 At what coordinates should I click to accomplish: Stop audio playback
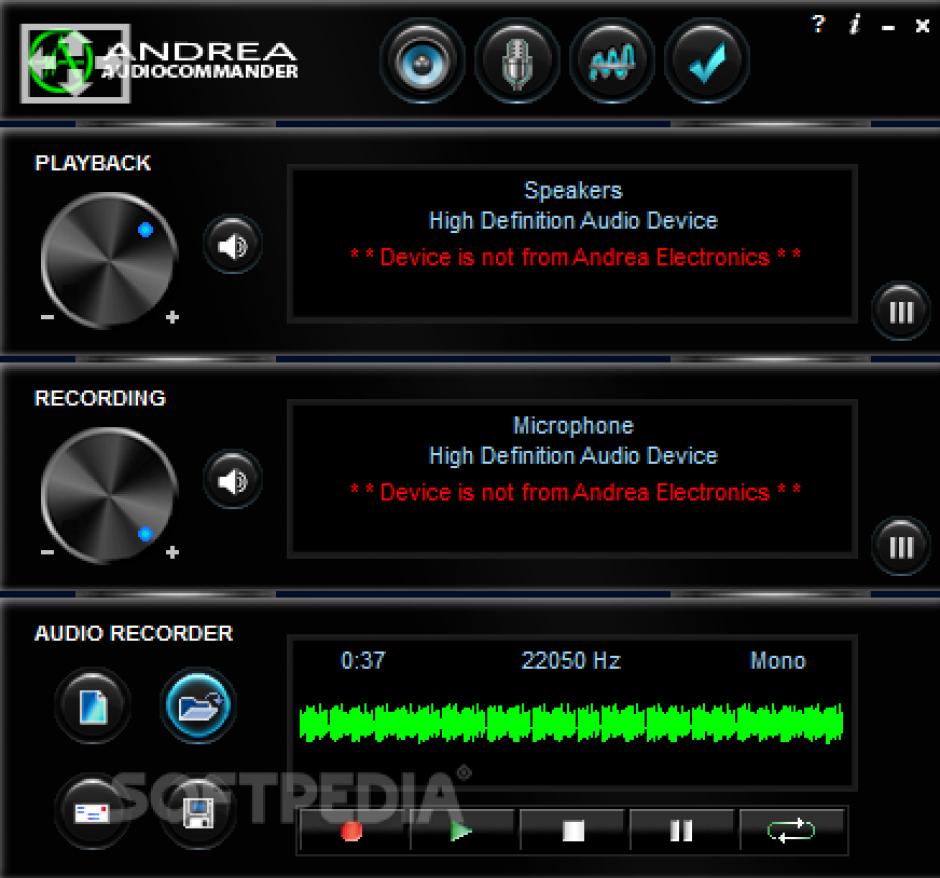[x=574, y=831]
